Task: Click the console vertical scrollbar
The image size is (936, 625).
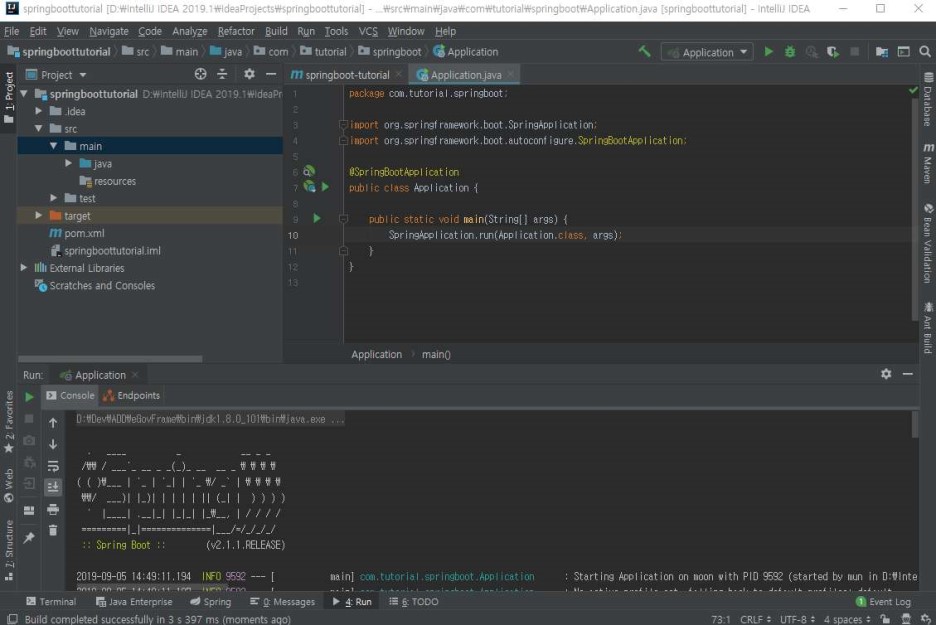Action: 915,424
